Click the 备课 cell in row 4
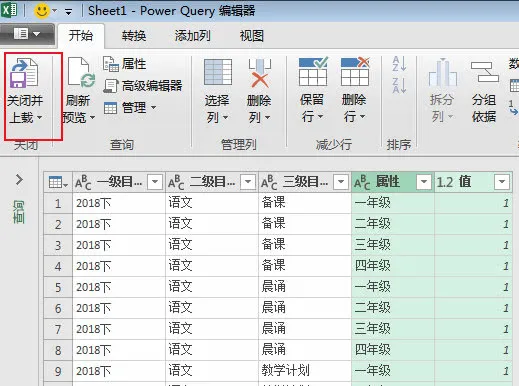The image size is (519, 386). pos(305,266)
